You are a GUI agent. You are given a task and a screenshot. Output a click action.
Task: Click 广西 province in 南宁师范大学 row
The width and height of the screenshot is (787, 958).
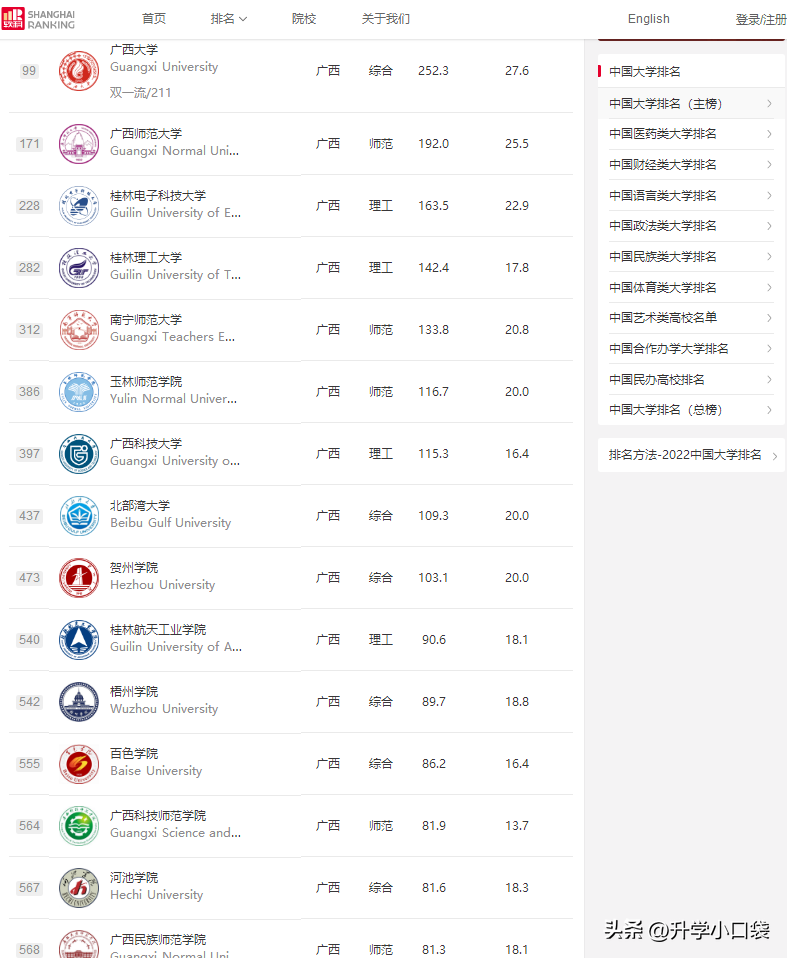coord(328,330)
